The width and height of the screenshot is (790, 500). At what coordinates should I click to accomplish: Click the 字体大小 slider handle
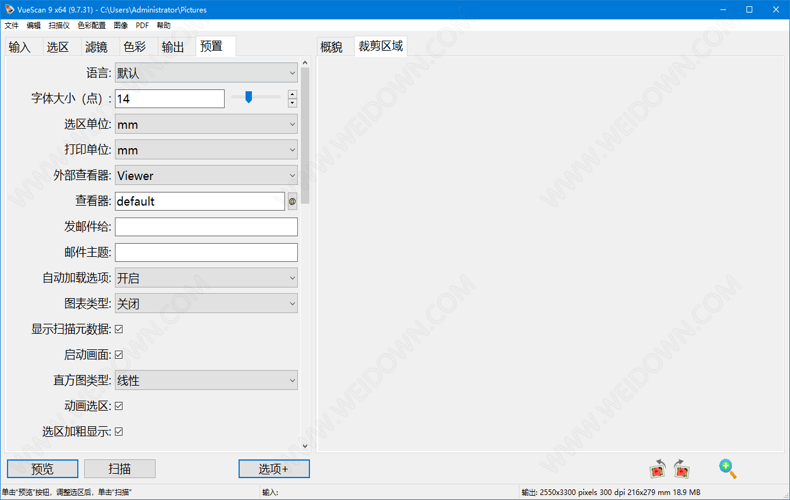[248, 97]
